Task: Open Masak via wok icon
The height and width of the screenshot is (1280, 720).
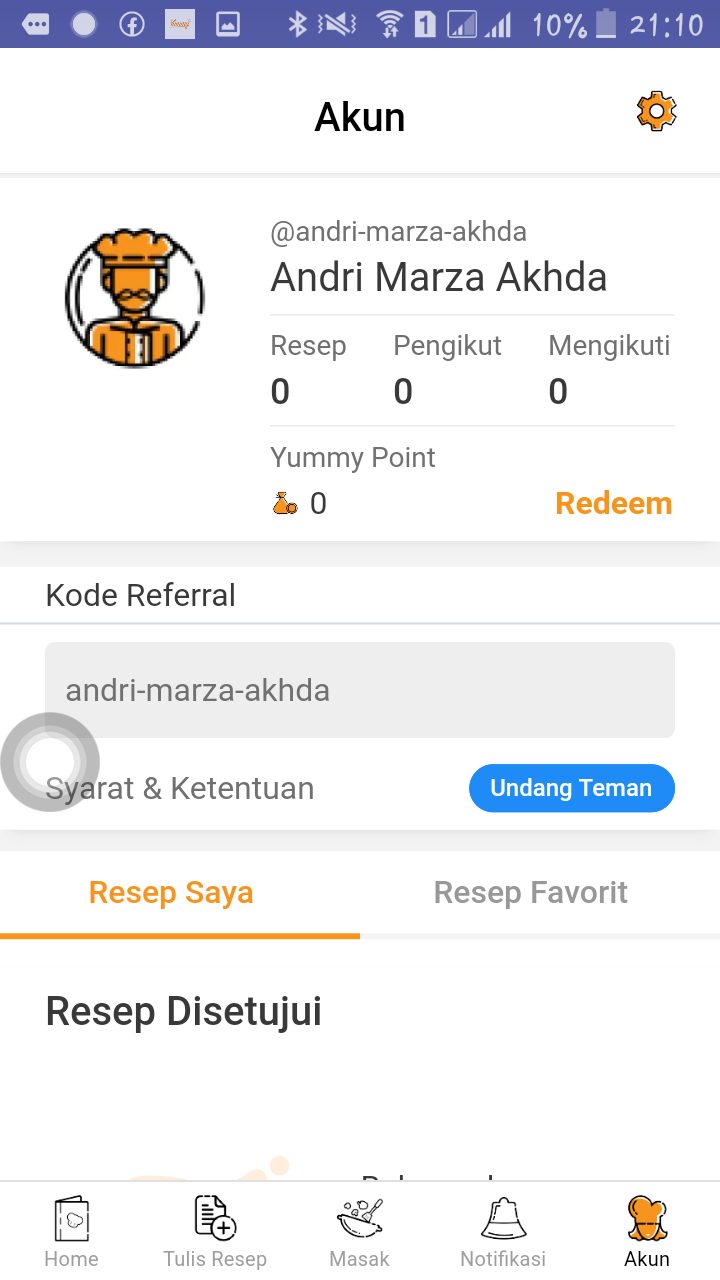Action: tap(359, 1218)
